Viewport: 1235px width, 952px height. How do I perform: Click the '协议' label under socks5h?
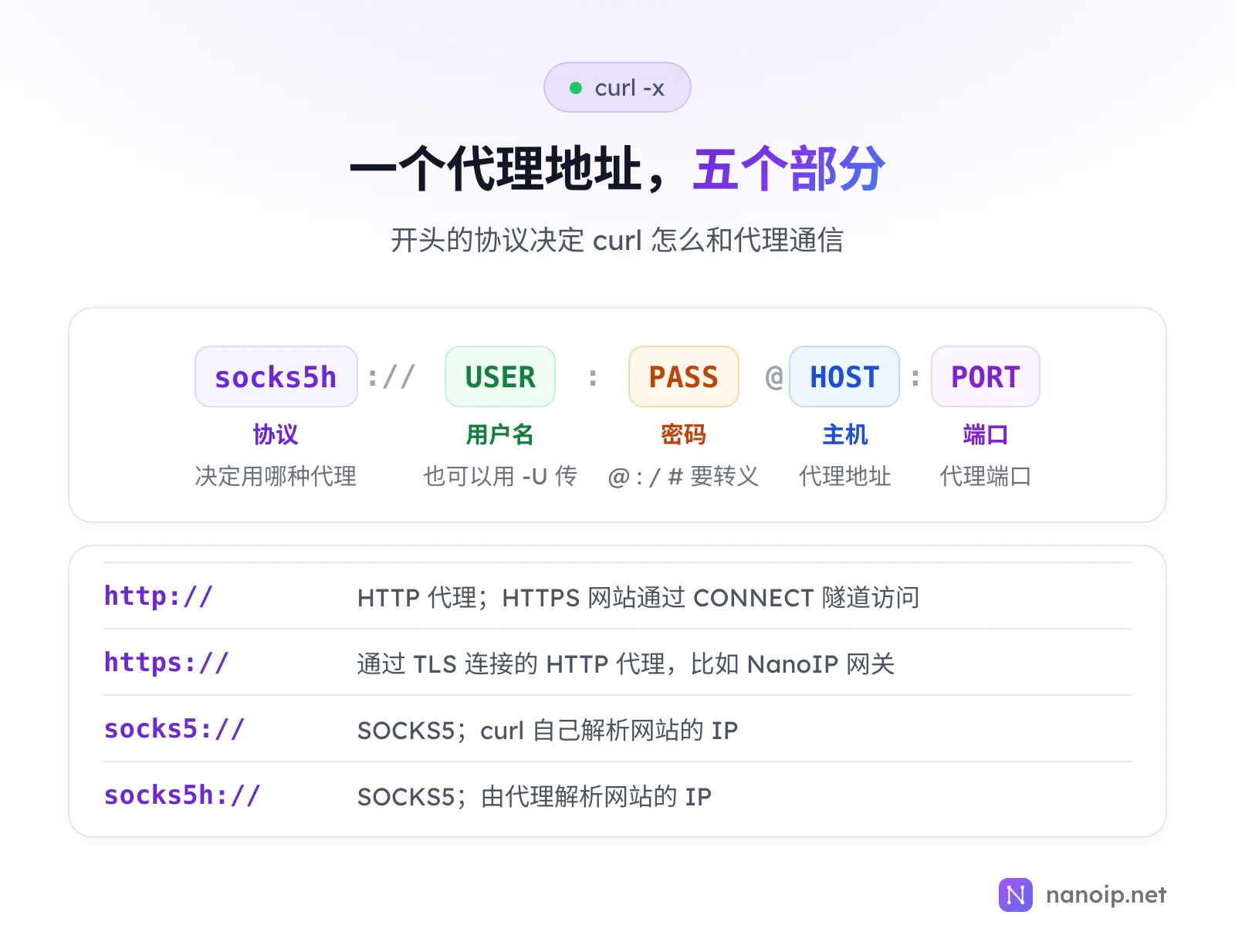click(x=276, y=434)
